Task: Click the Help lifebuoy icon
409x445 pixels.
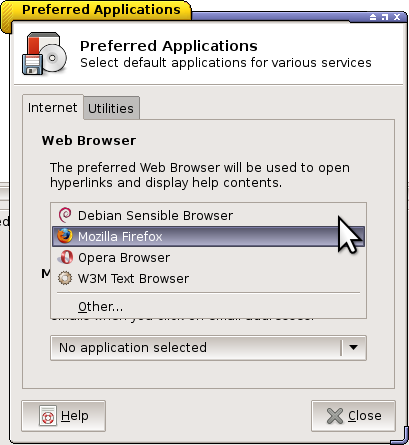Action: 48,416
